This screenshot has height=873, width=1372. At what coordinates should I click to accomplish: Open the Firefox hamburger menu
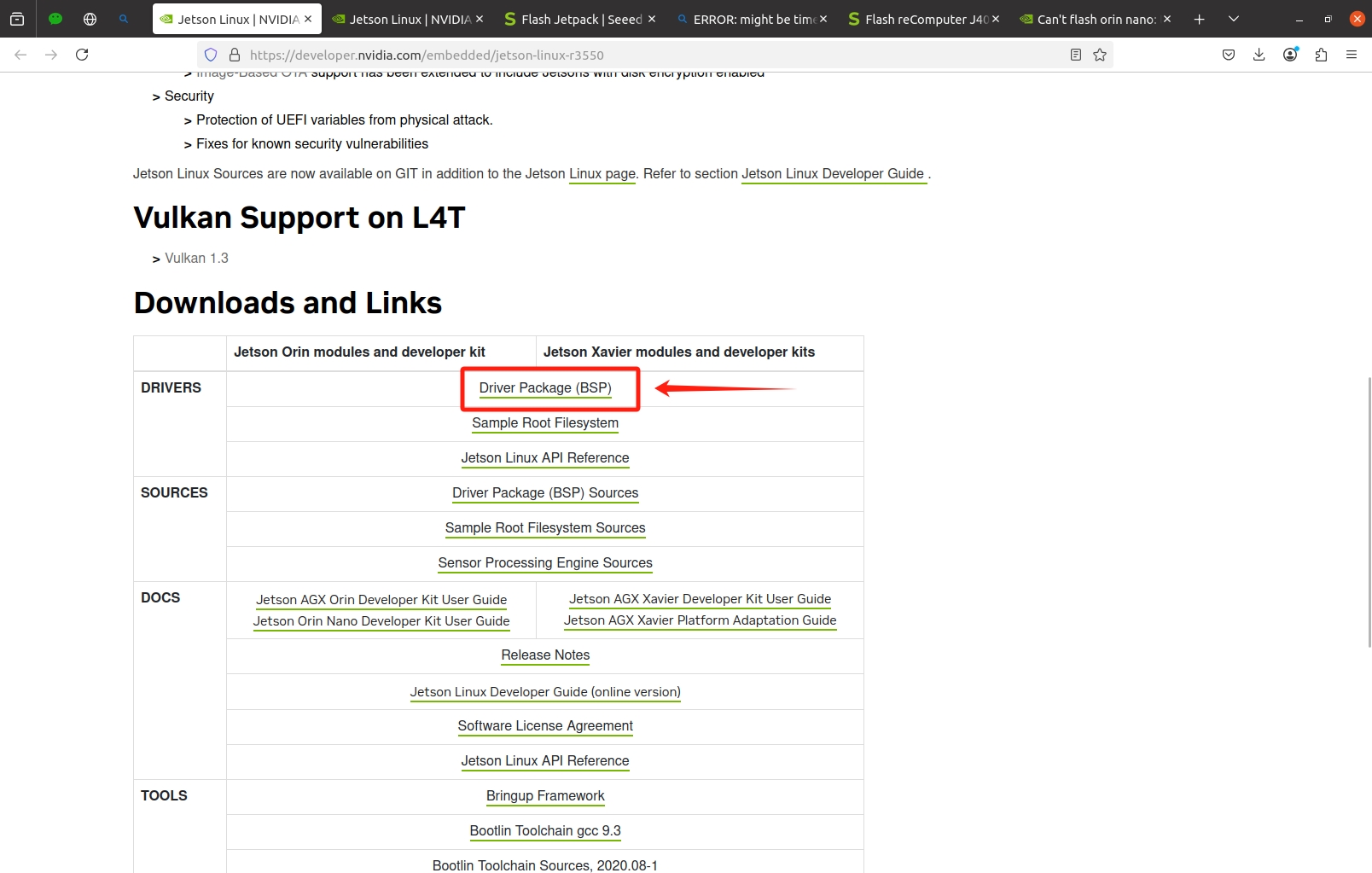1352,55
